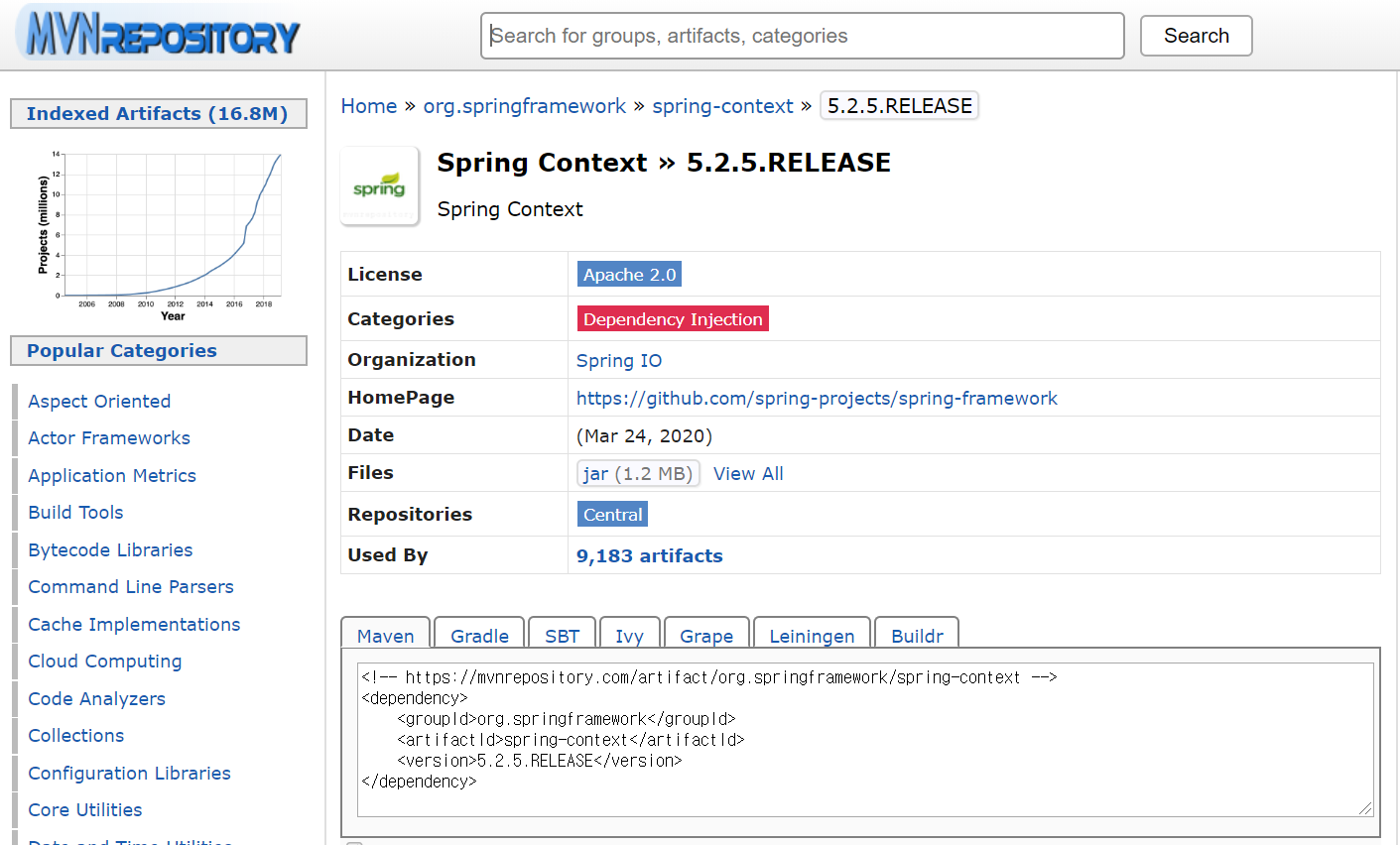Open Cache Implementations category

click(x=134, y=625)
